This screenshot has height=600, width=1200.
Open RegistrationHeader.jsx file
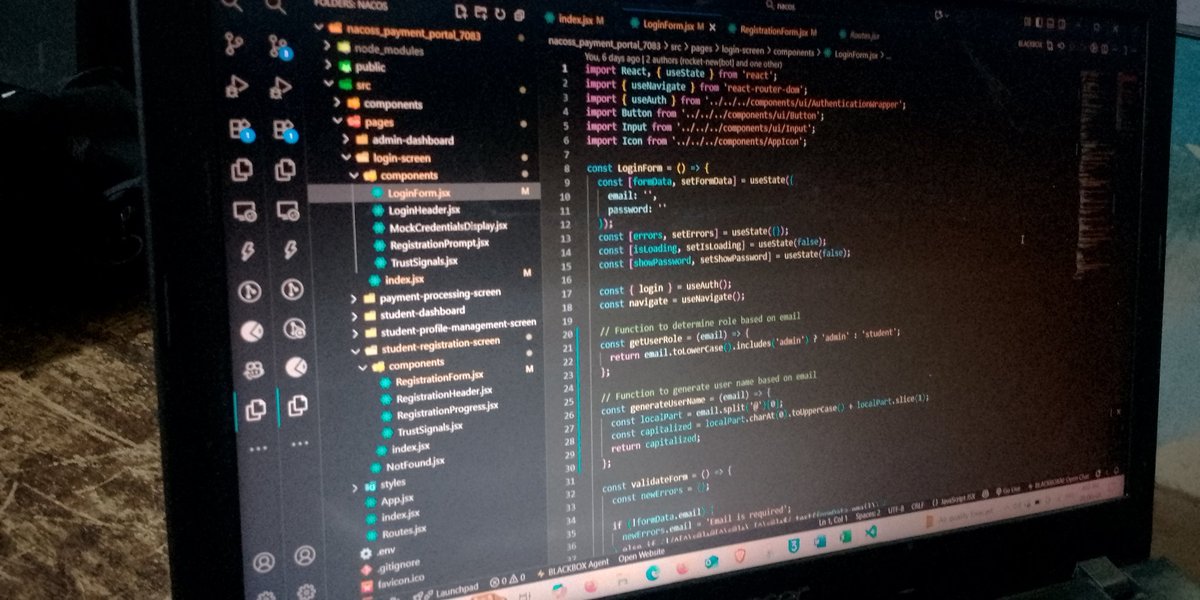click(x=444, y=395)
